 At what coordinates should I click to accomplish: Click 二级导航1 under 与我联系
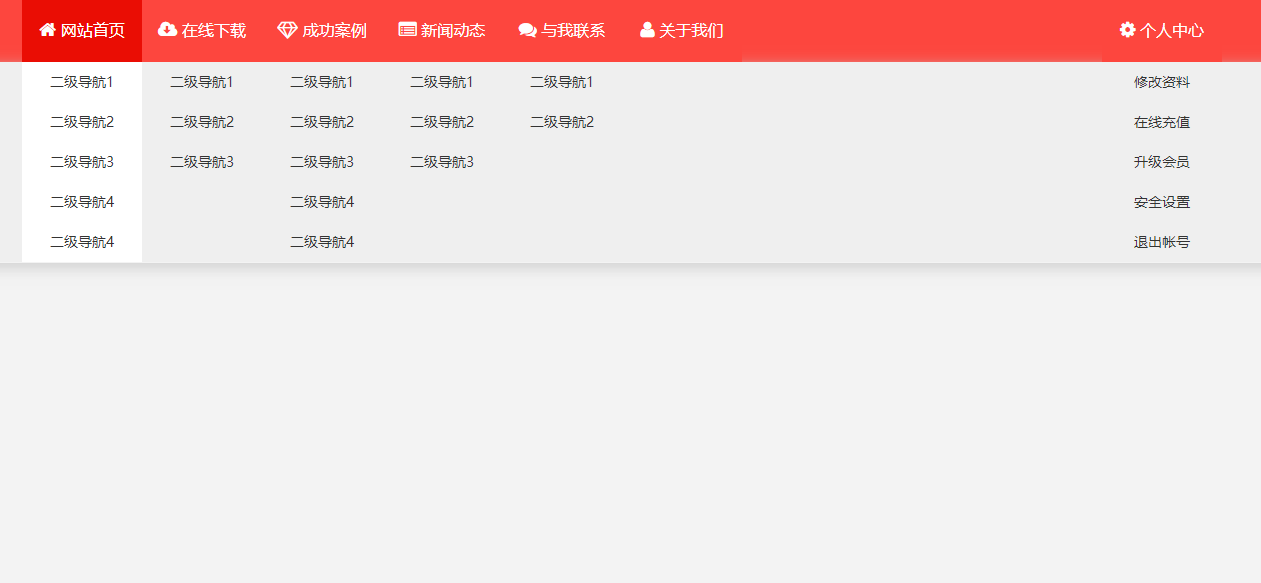[x=562, y=82]
